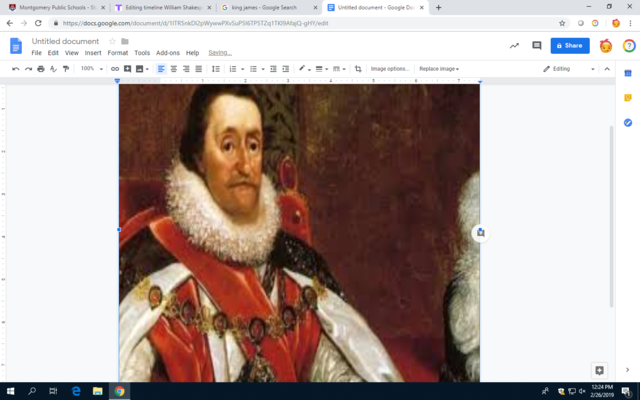Print the document with the printer icon

(41, 69)
